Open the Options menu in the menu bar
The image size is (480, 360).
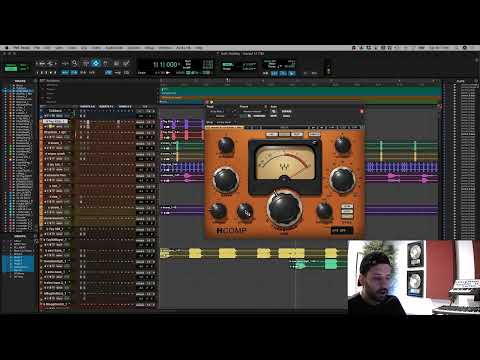134,48
